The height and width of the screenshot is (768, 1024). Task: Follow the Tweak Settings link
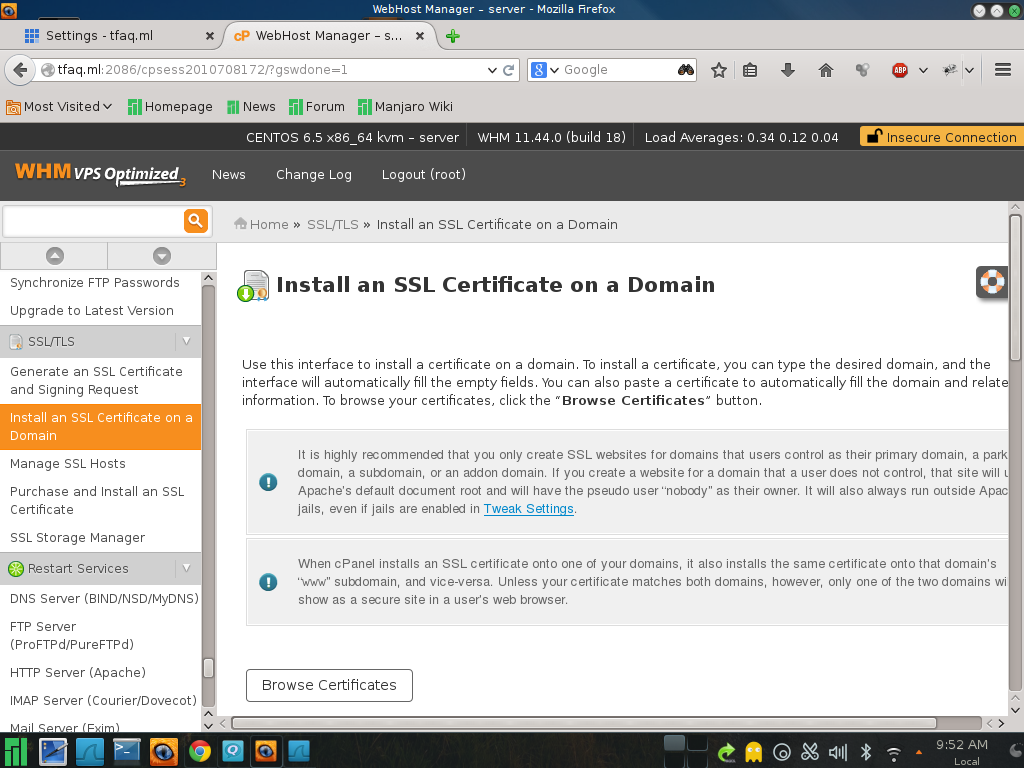(528, 509)
